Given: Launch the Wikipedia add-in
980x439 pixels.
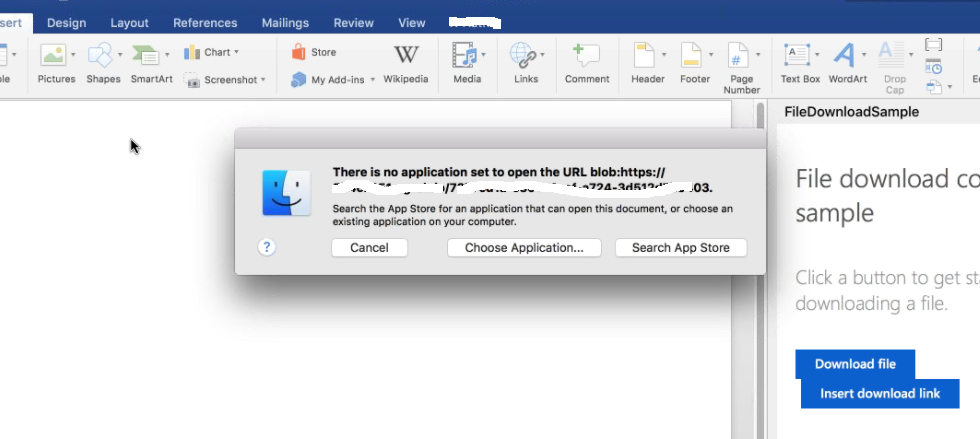Looking at the screenshot, I should 406,63.
